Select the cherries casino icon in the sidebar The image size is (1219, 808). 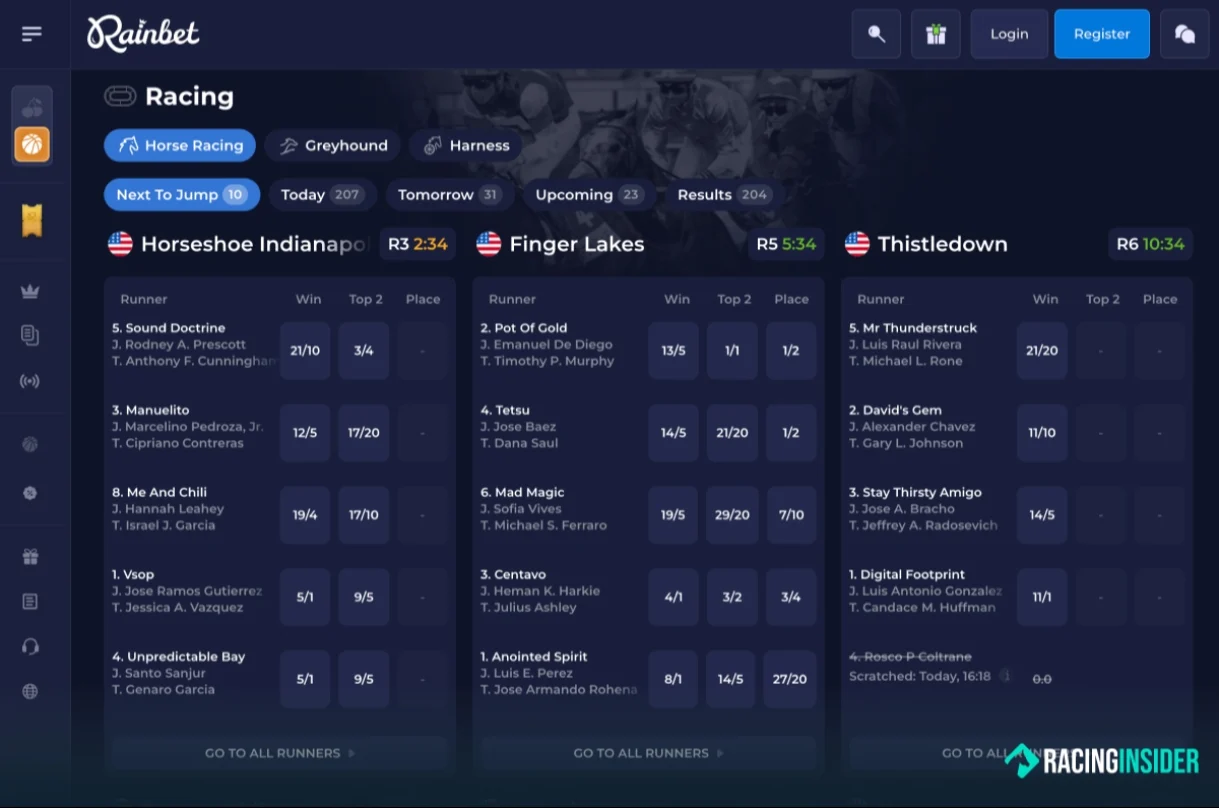(x=32, y=107)
